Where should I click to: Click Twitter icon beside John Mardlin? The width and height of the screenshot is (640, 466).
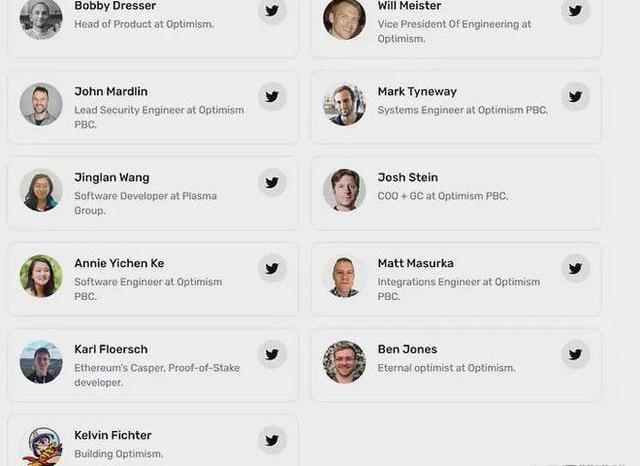click(271, 97)
